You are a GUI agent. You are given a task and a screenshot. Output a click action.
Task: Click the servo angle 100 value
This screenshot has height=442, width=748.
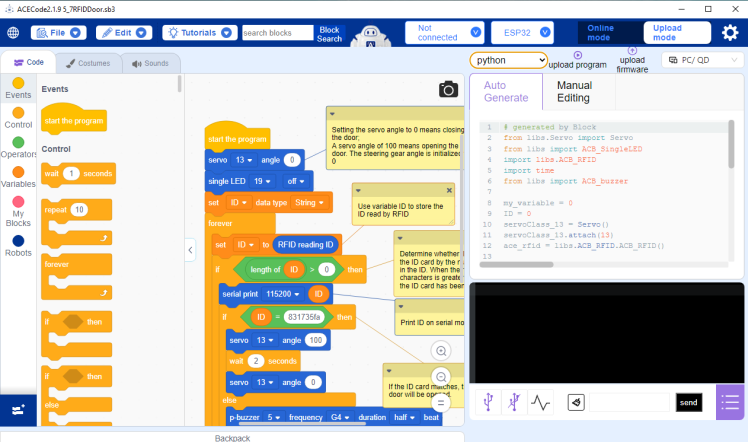coord(316,340)
